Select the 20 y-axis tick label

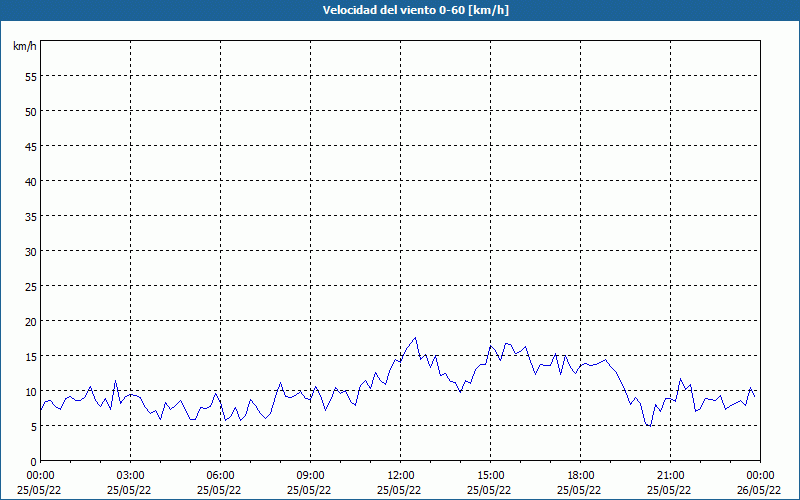coord(31,321)
